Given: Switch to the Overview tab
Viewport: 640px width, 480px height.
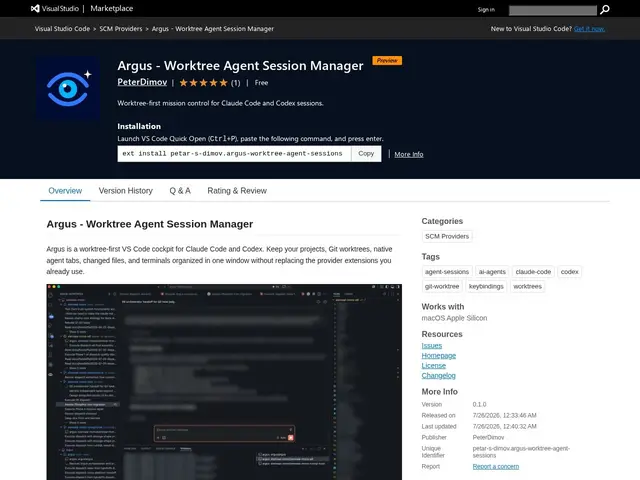Looking at the screenshot, I should [x=65, y=191].
